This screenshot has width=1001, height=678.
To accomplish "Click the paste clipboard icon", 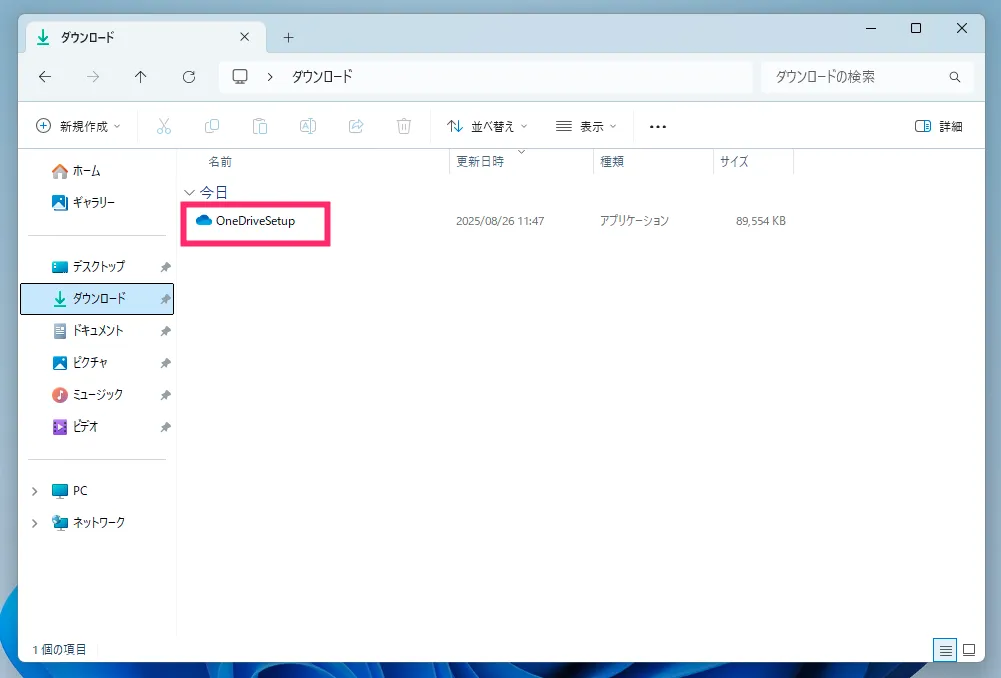I will tap(260, 126).
